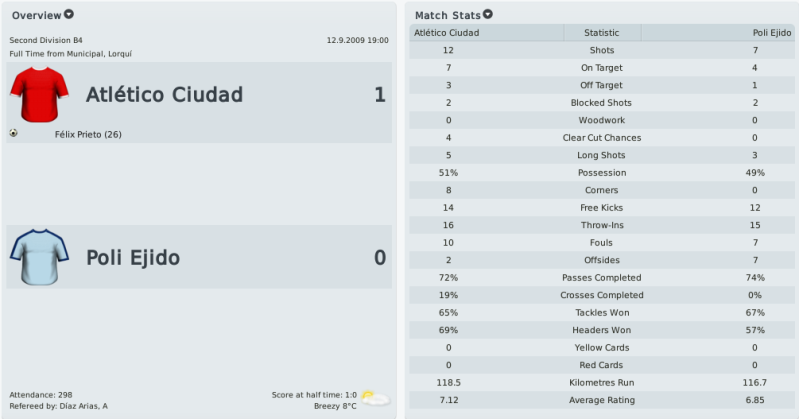Select the Clear Cut Chances row
Screen dimensions: 799x419
pyautogui.click(x=602, y=138)
